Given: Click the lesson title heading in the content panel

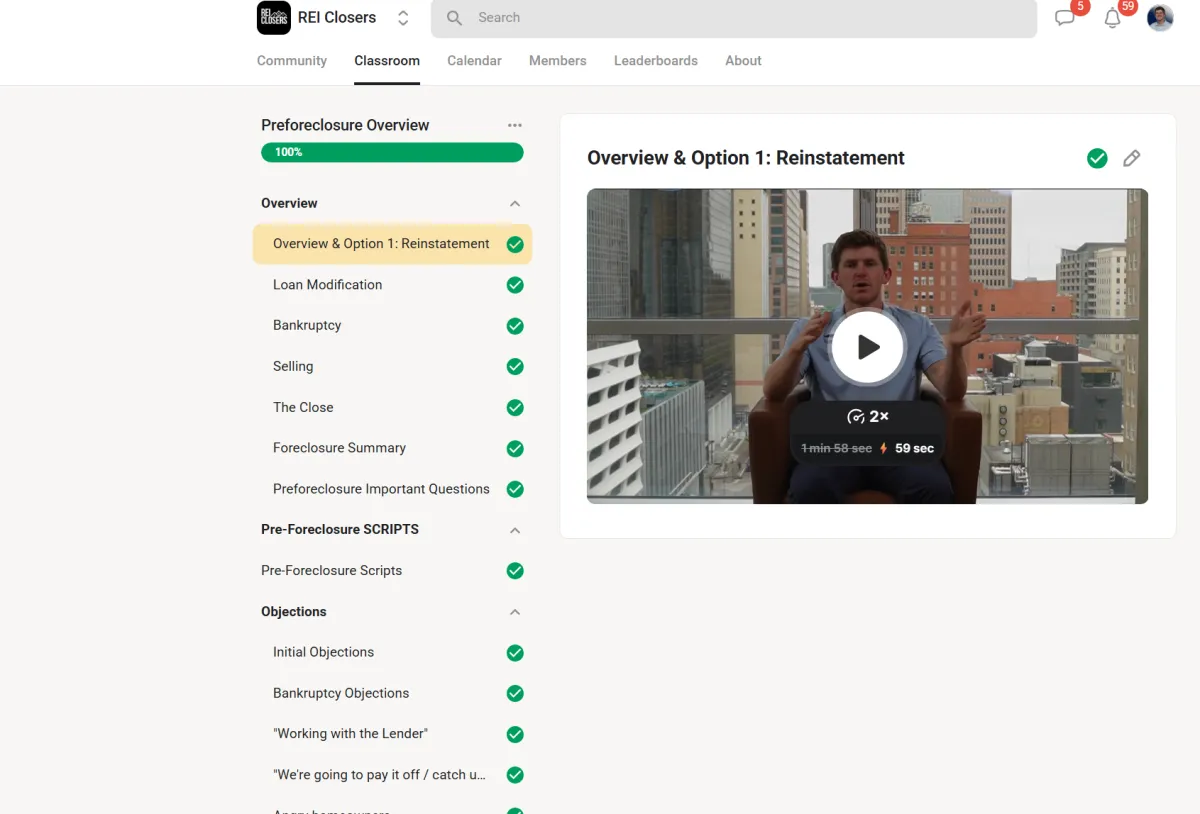Looking at the screenshot, I should (746, 158).
